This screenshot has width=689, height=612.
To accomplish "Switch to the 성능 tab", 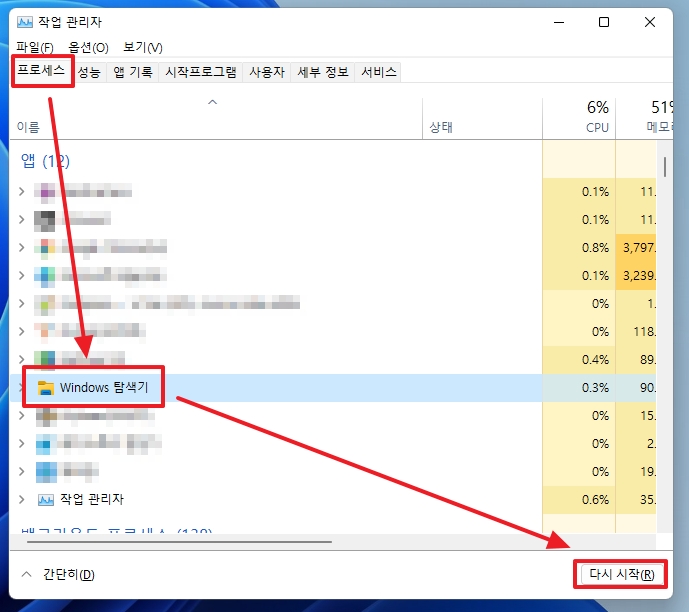I will coord(89,72).
